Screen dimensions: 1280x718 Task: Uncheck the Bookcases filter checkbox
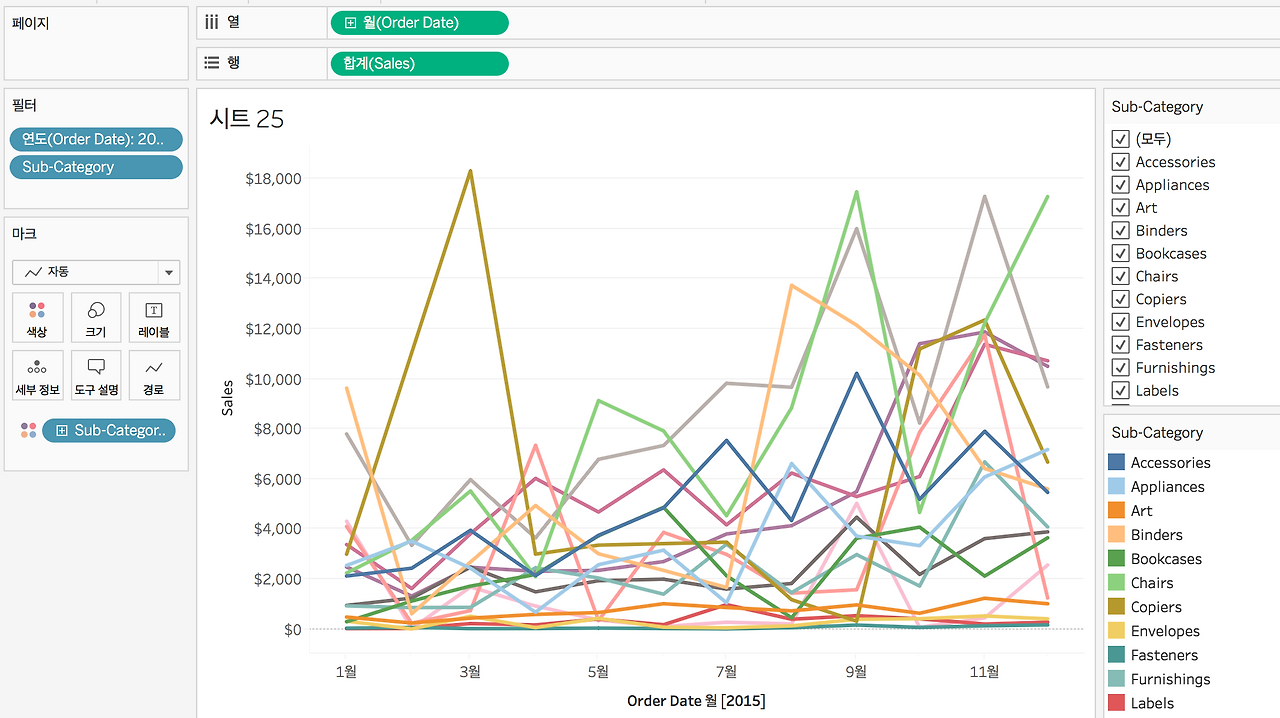pyautogui.click(x=1121, y=254)
